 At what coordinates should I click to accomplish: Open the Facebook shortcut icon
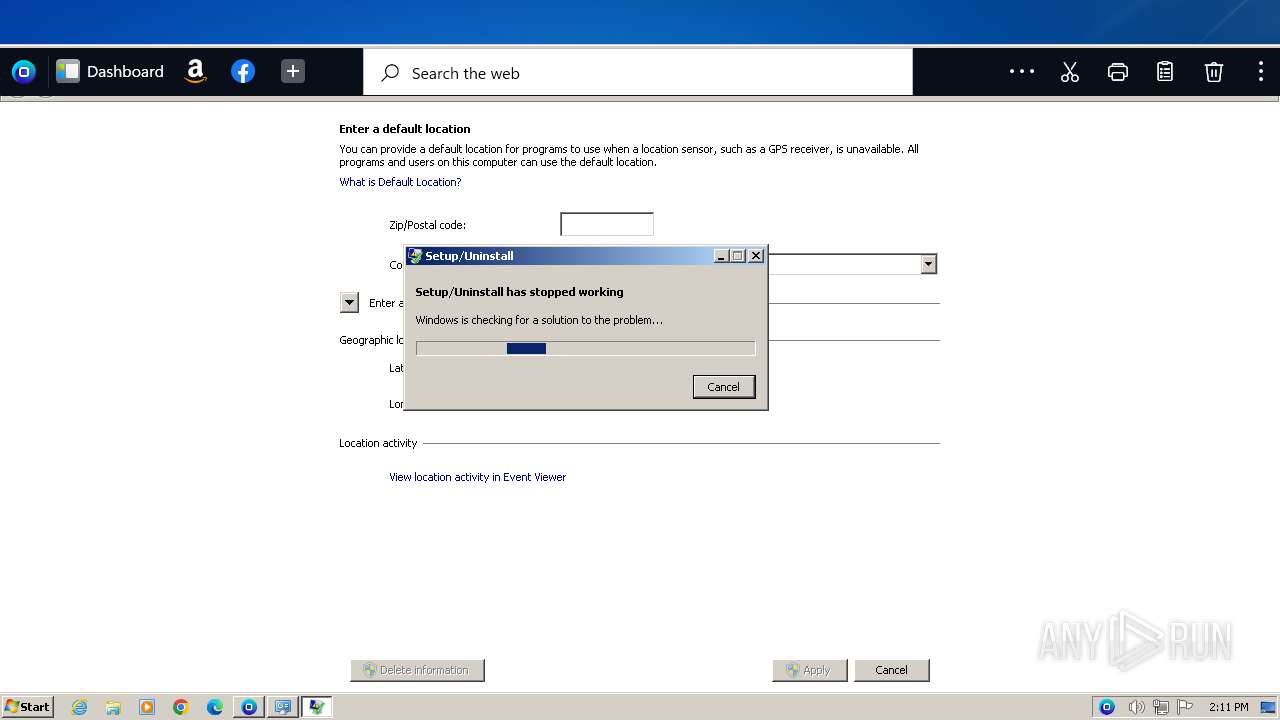243,71
